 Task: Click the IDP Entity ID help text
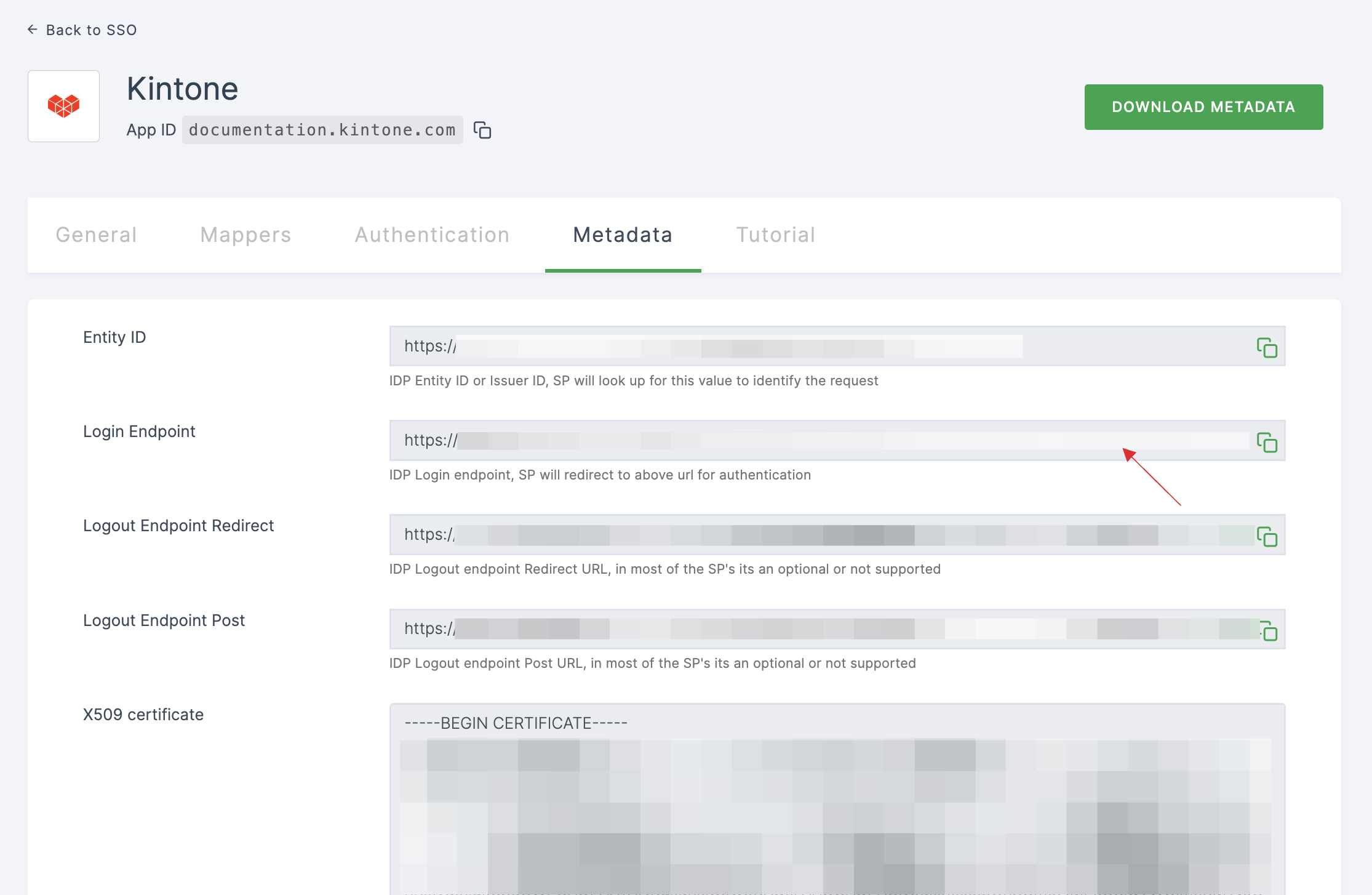[x=634, y=381]
